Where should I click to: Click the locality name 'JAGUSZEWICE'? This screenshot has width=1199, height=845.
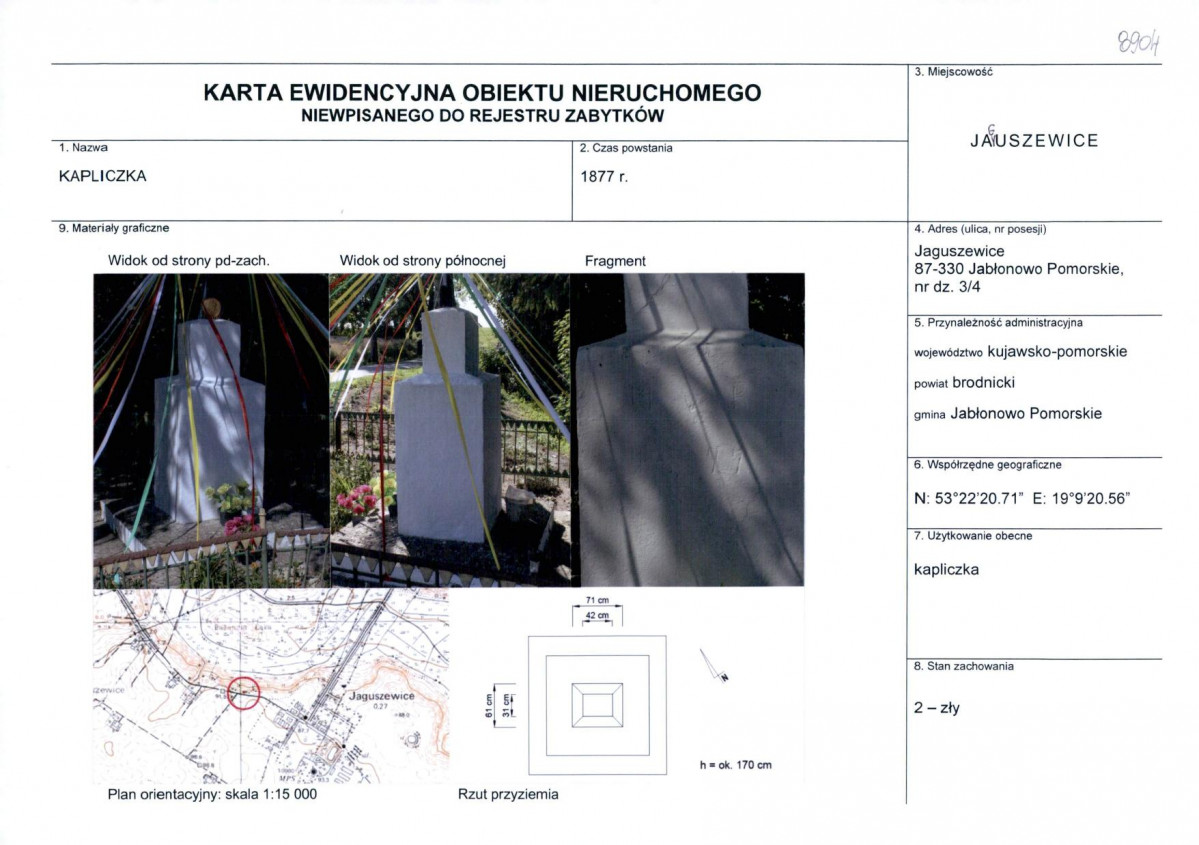pyautogui.click(x=1035, y=140)
